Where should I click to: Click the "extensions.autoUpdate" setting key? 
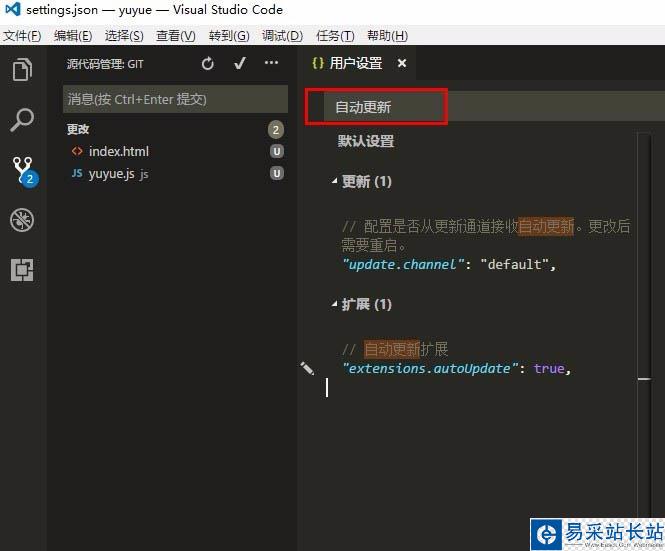[430, 368]
